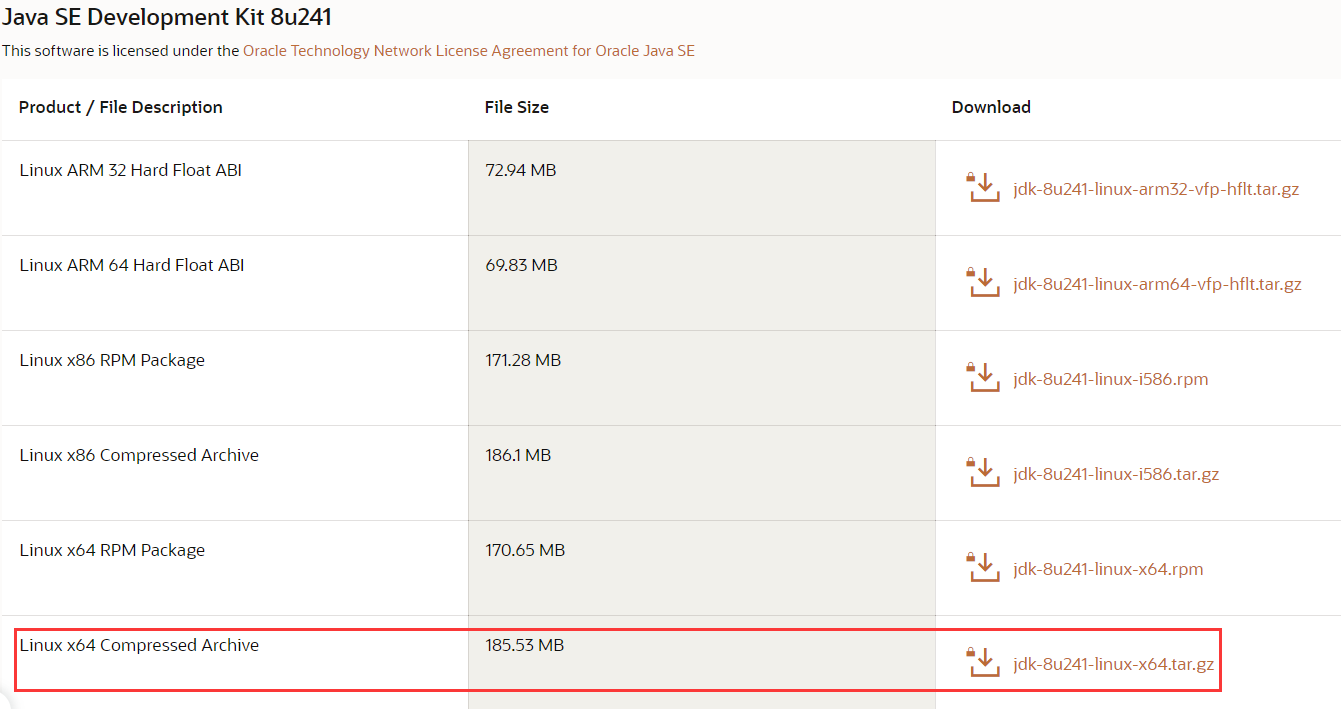The image size is (1341, 709).
Task: Download jdk-8u241-linux-i586.tar.gz file
Action: click(x=1116, y=474)
